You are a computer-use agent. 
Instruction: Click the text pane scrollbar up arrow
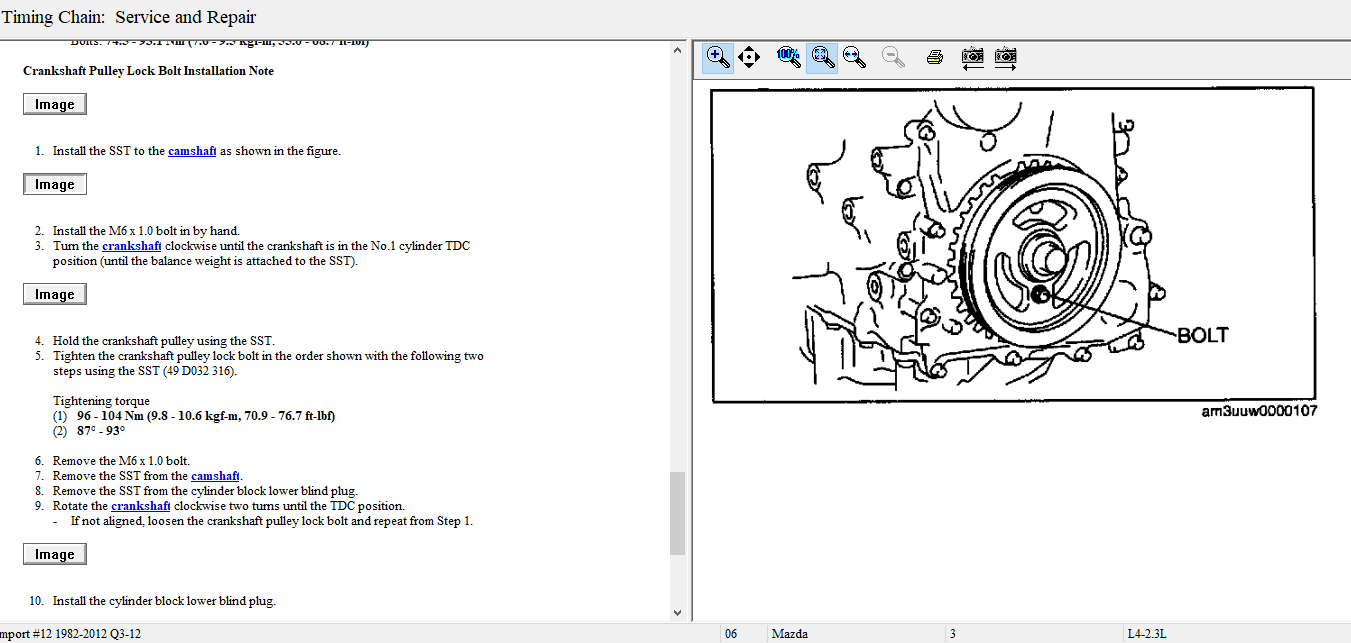tap(677, 49)
